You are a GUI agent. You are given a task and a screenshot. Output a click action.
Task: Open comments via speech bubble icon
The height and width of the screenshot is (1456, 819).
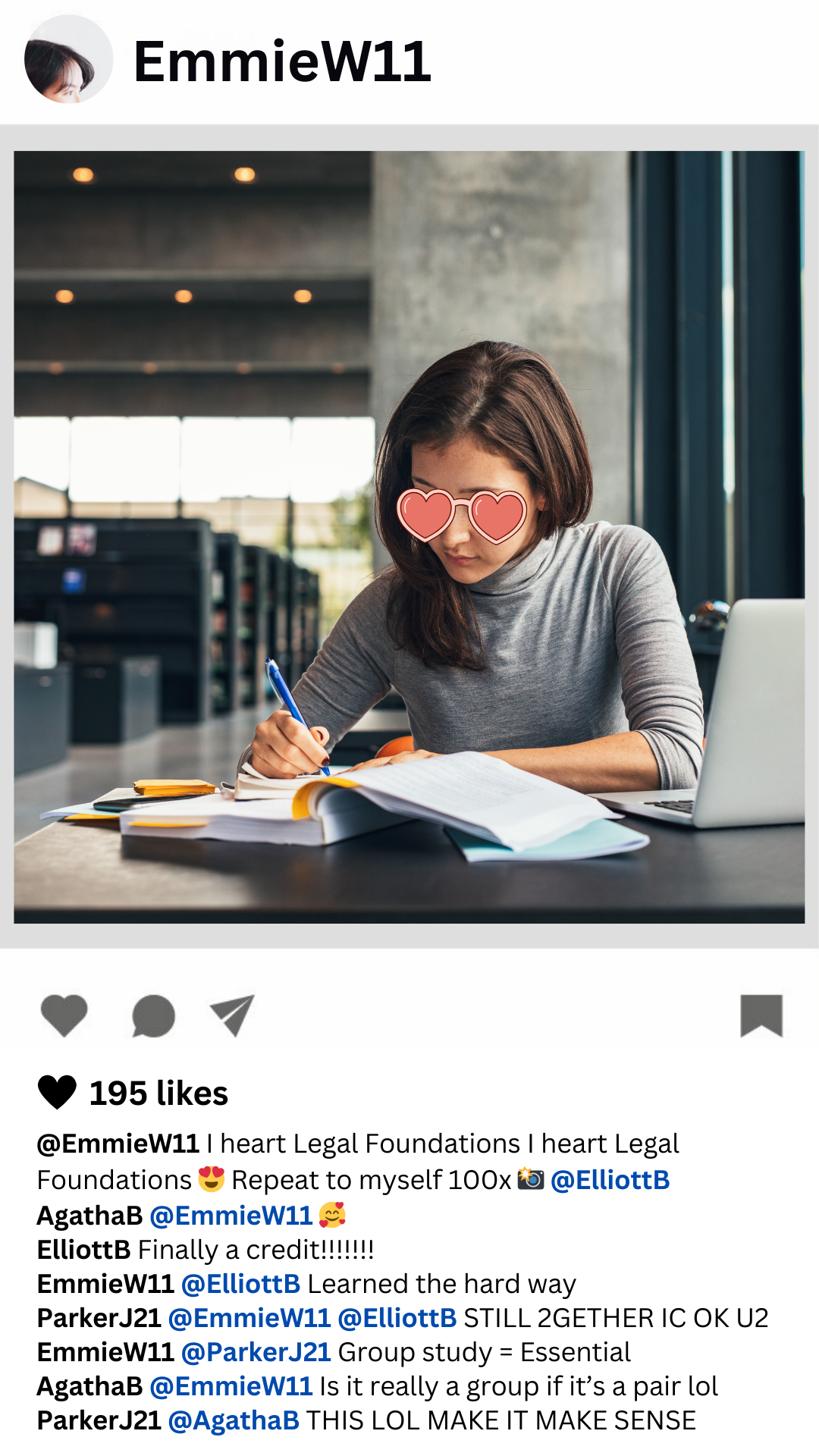pos(153,1016)
